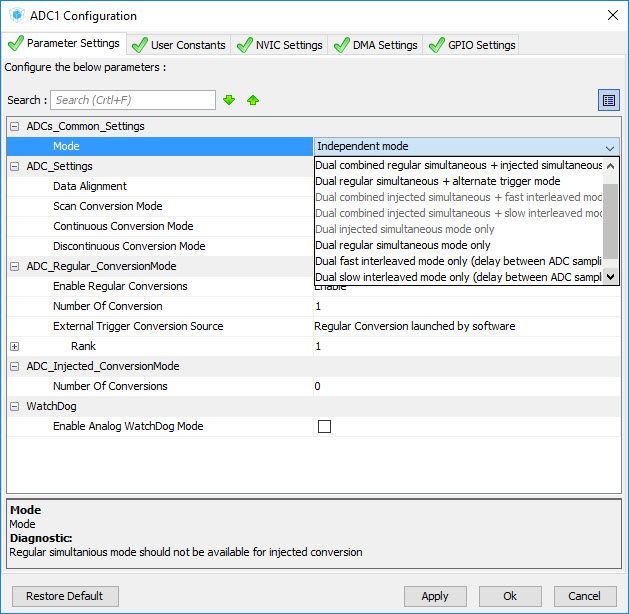This screenshot has height=614, width=629.
Task: Choose Dual slow interleaved mode only option
Action: click(x=459, y=277)
